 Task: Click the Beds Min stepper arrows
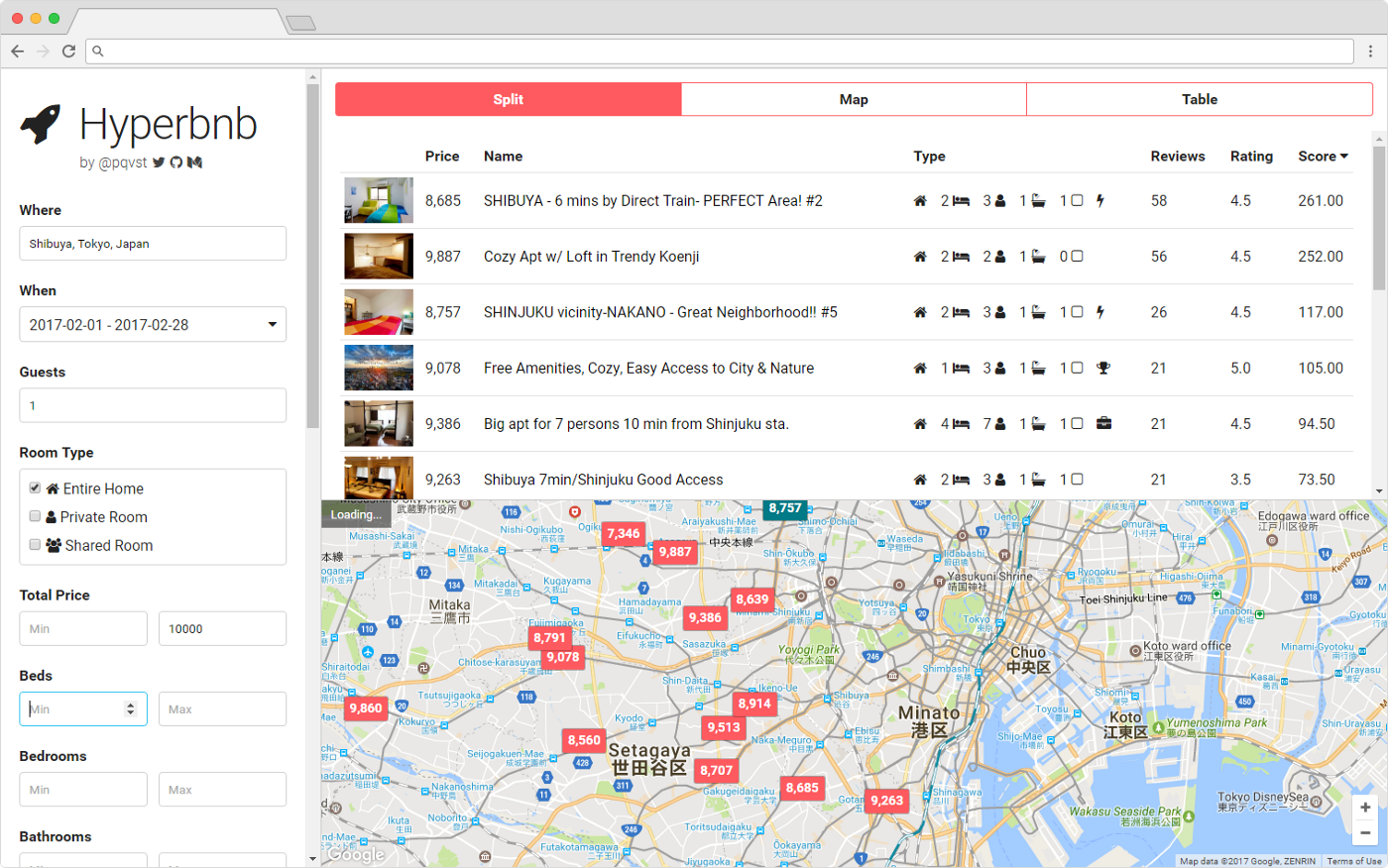click(130, 709)
